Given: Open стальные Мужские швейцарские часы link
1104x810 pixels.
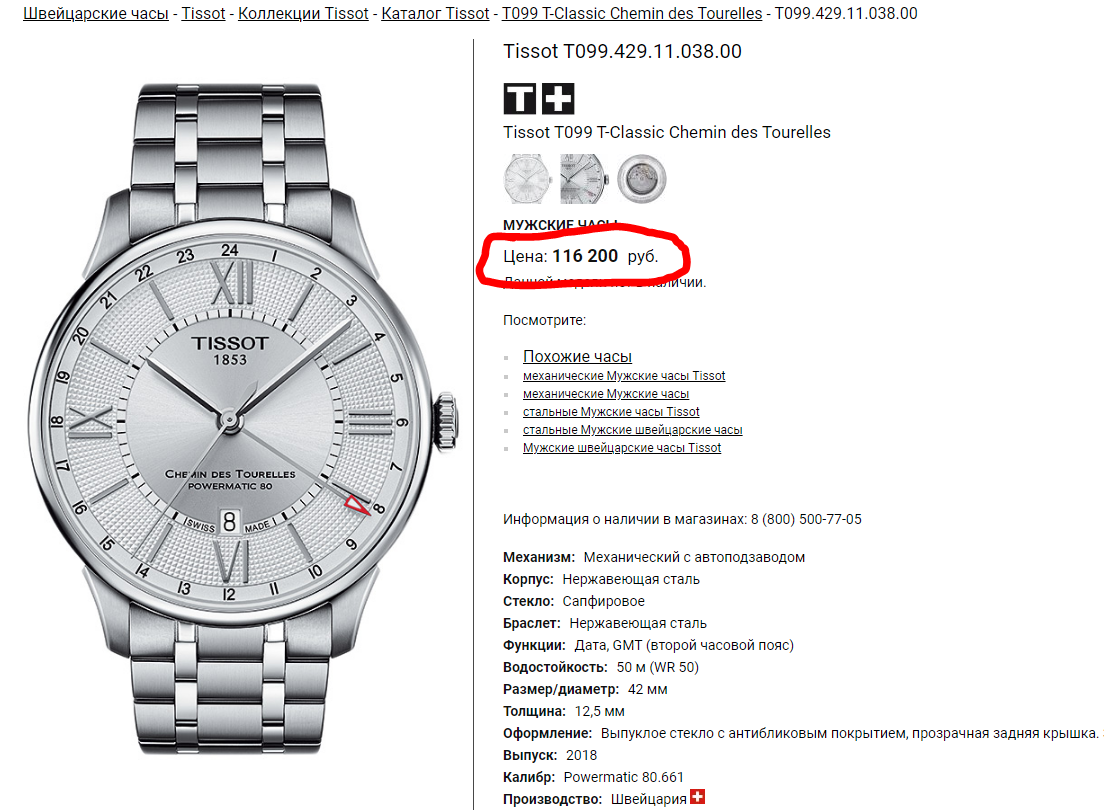Looking at the screenshot, I should pos(632,430).
